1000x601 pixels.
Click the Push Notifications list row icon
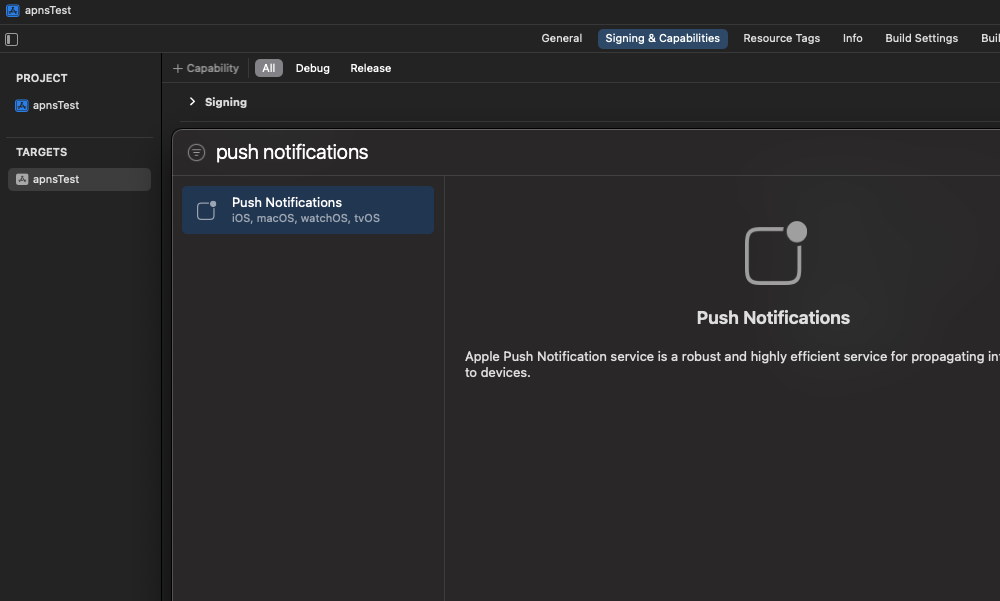(x=206, y=210)
